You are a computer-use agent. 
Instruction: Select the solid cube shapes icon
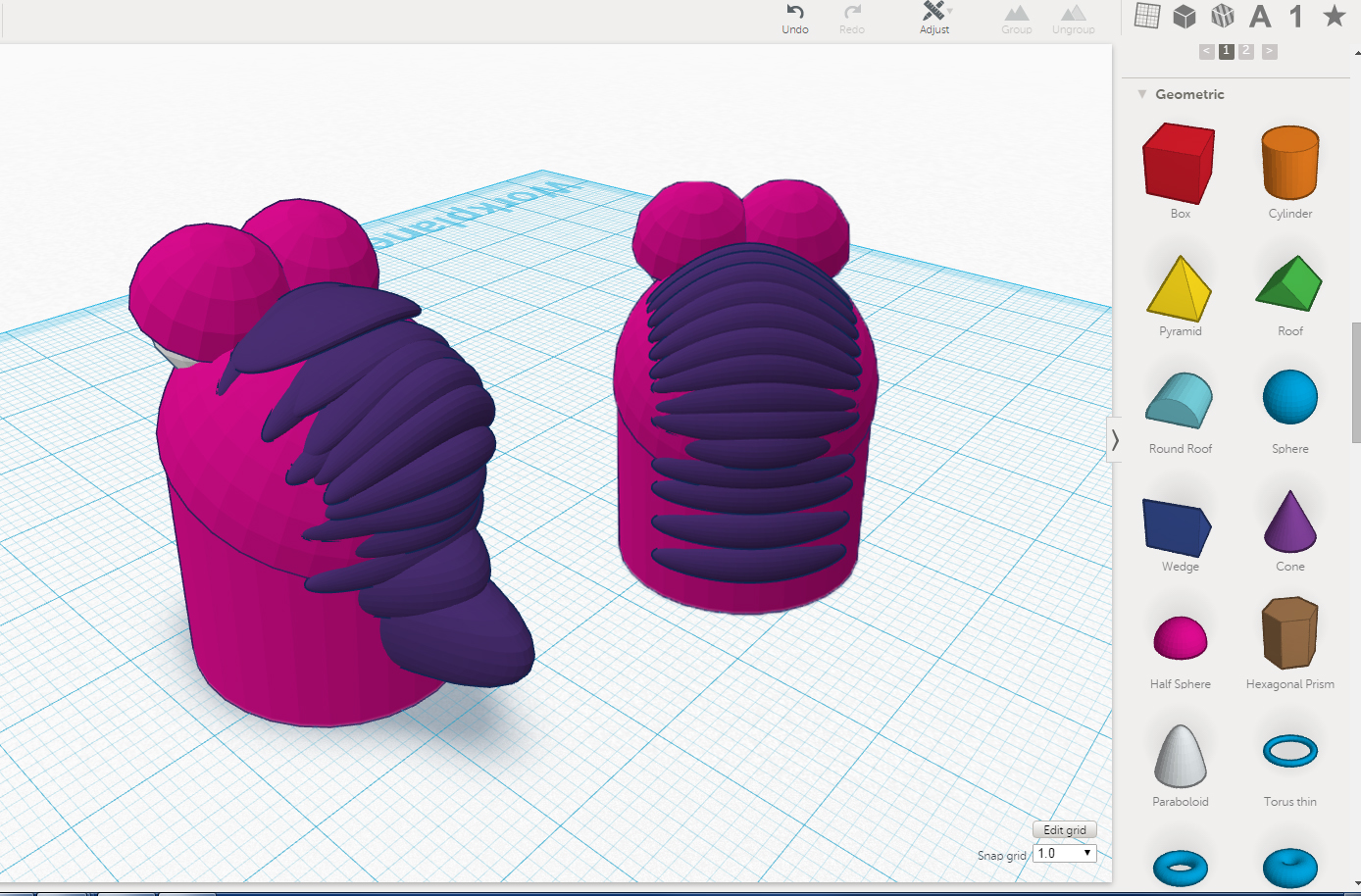coord(1185,16)
